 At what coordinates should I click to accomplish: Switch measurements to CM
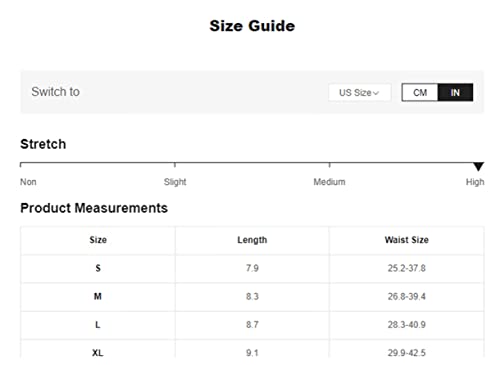pyautogui.click(x=420, y=92)
